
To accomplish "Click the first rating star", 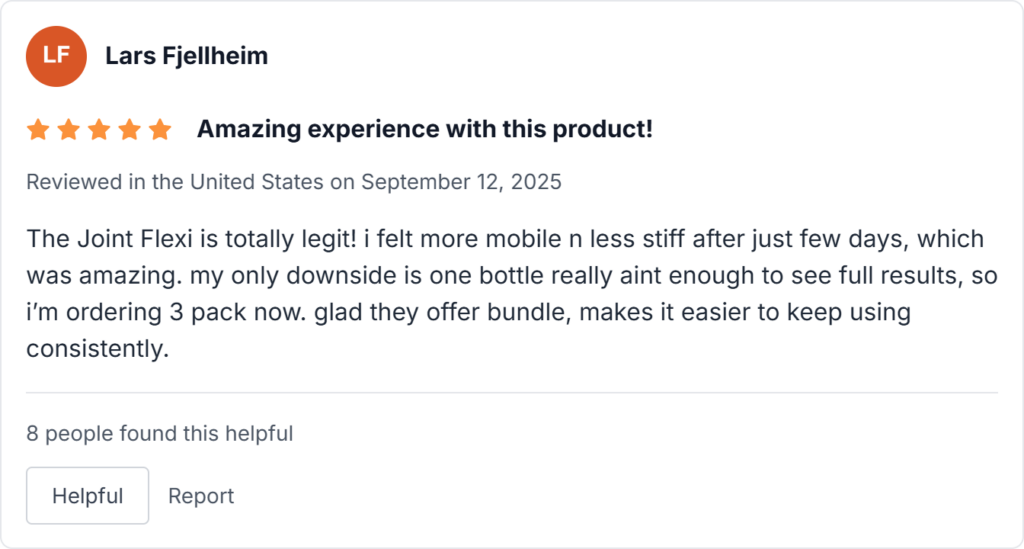I will point(38,130).
